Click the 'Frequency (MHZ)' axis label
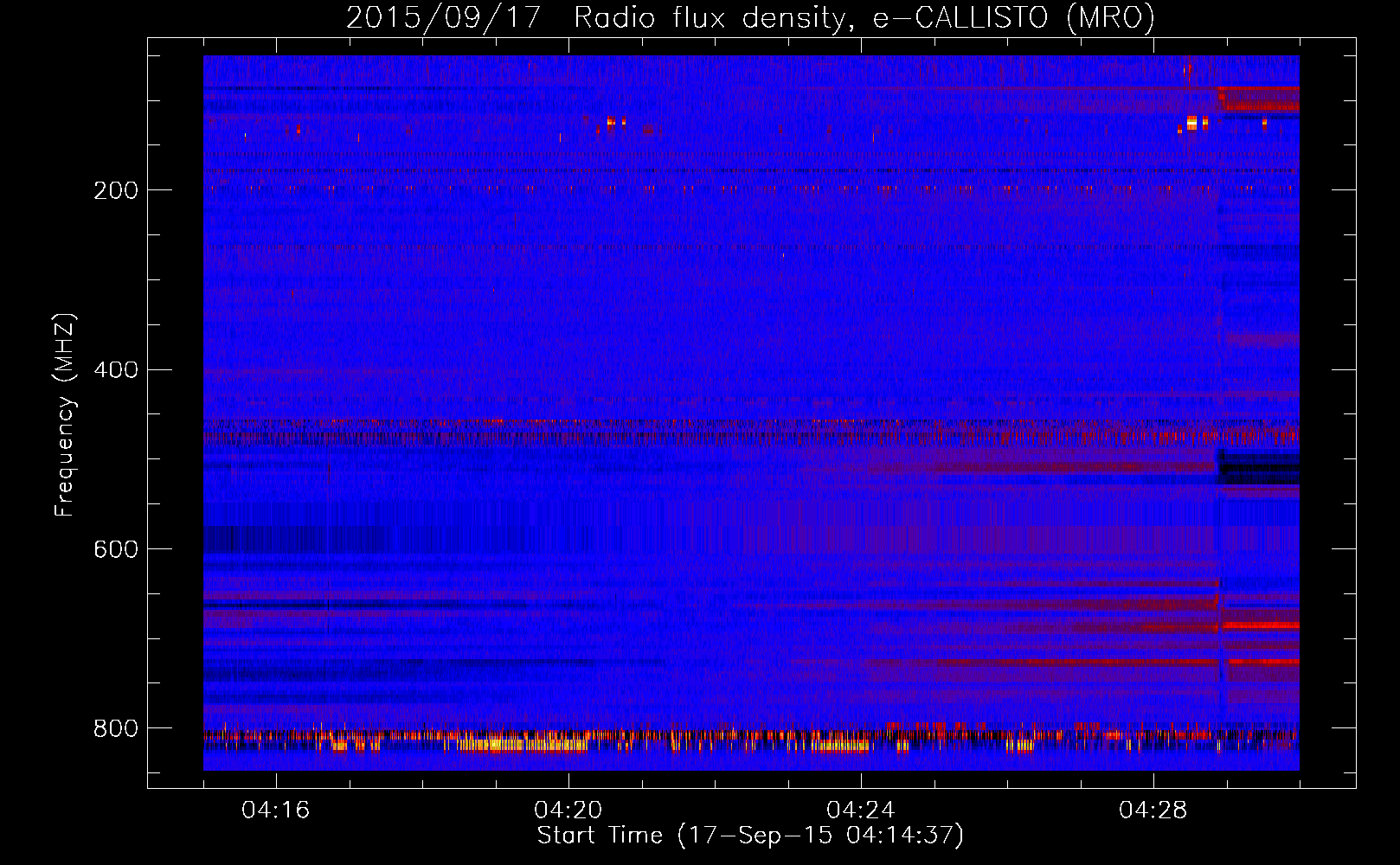 pyautogui.click(x=65, y=415)
